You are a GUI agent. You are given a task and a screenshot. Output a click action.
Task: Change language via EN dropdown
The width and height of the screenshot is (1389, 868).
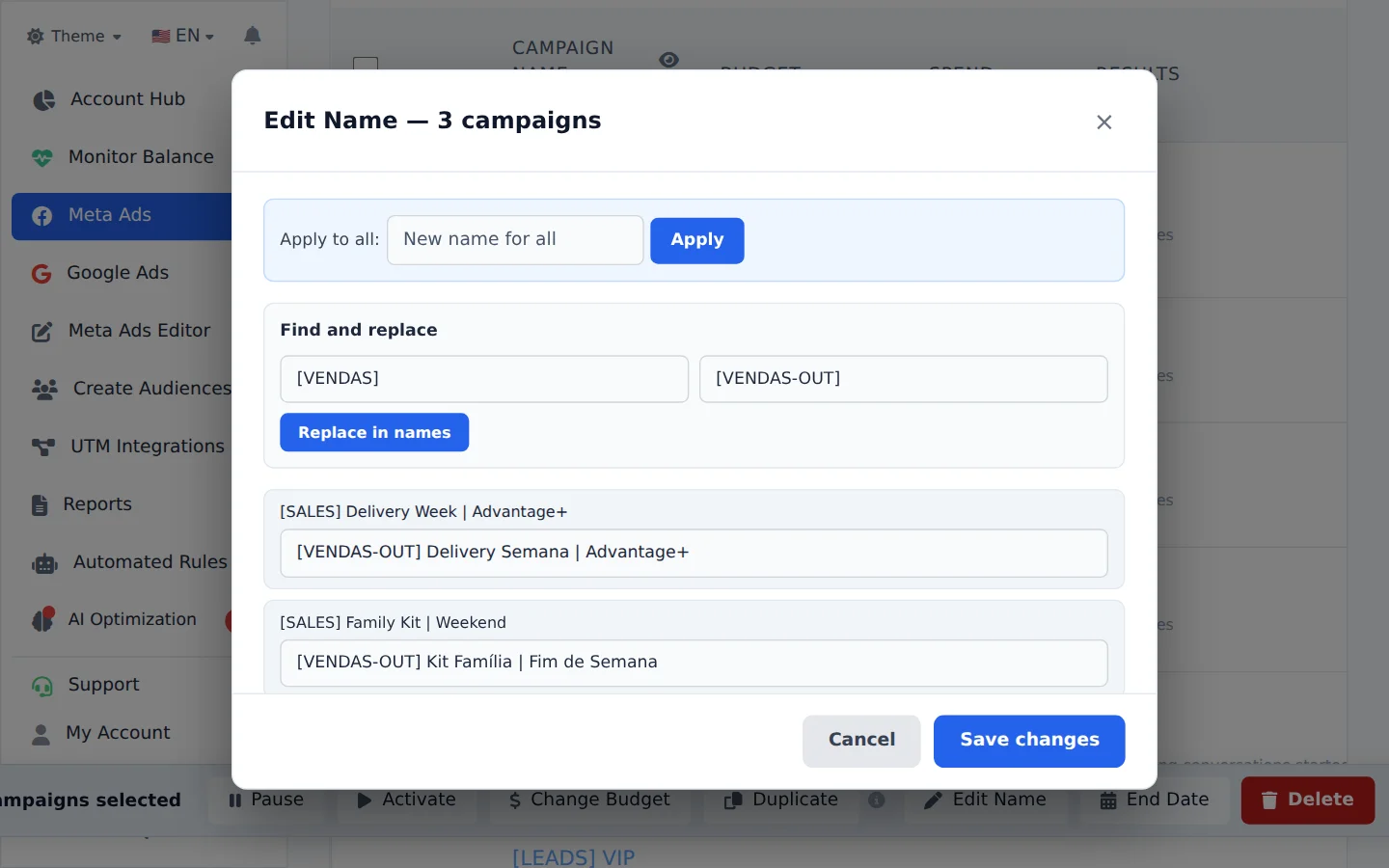pos(182,37)
